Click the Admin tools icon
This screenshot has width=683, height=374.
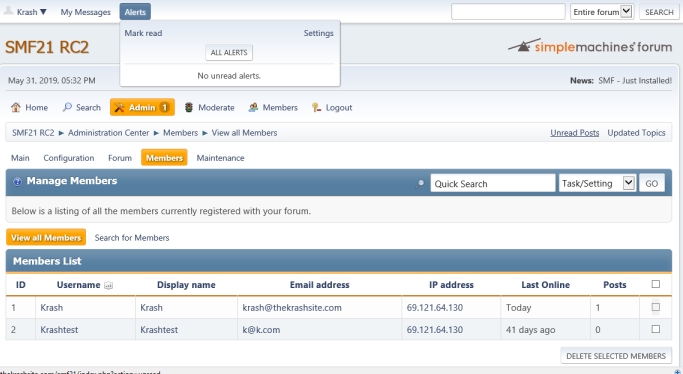point(119,107)
